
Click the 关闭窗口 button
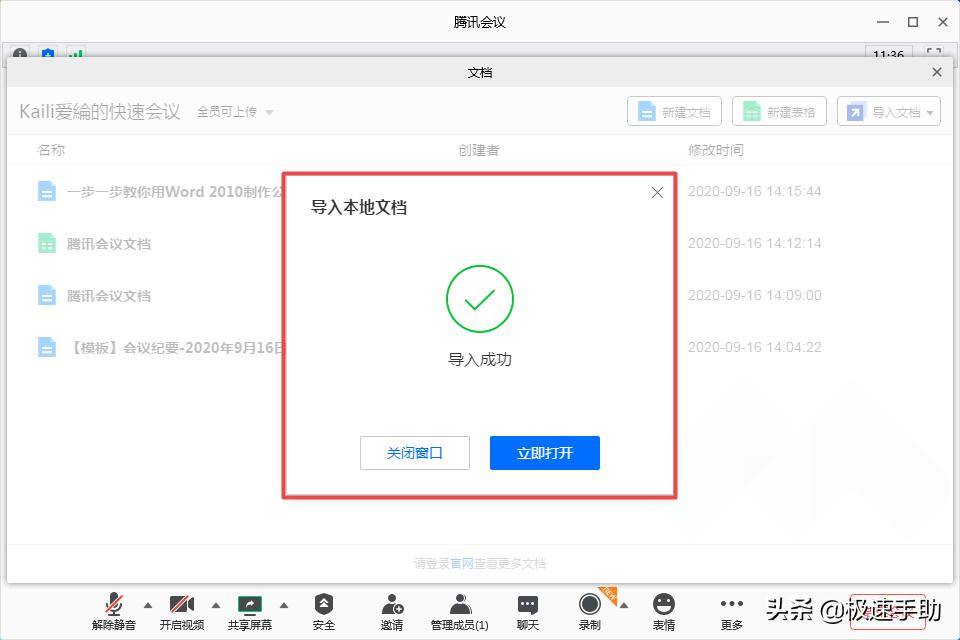(415, 452)
